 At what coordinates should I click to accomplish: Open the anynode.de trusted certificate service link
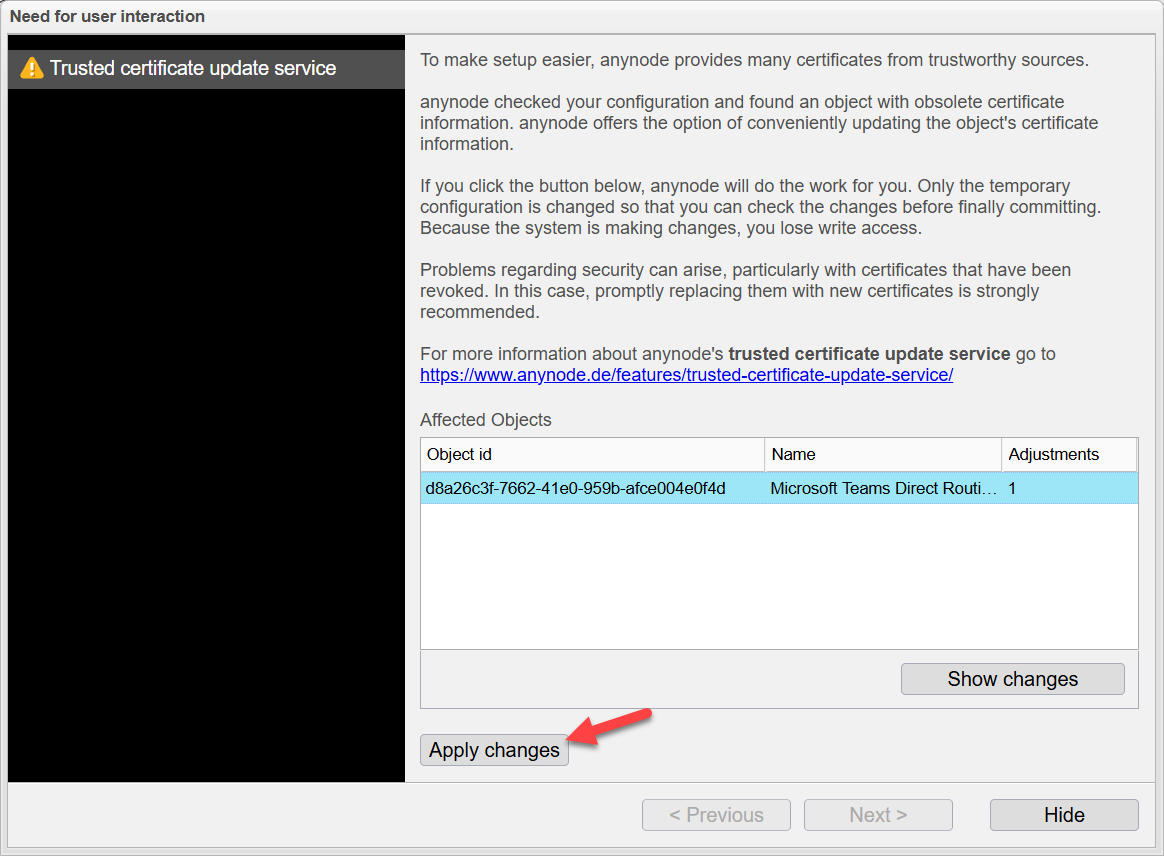(686, 375)
